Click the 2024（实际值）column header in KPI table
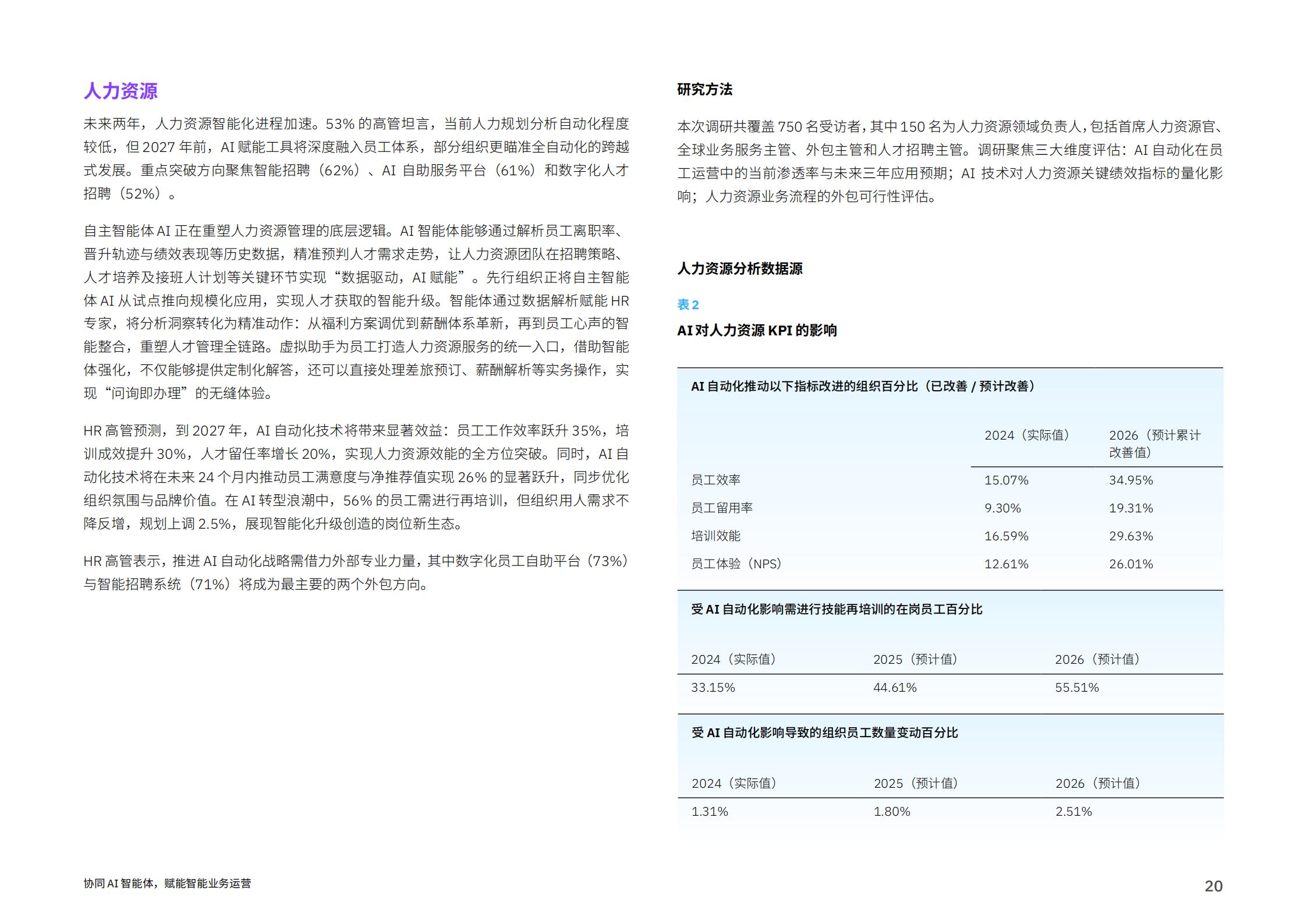The height and width of the screenshot is (924, 1307). pos(1027,435)
